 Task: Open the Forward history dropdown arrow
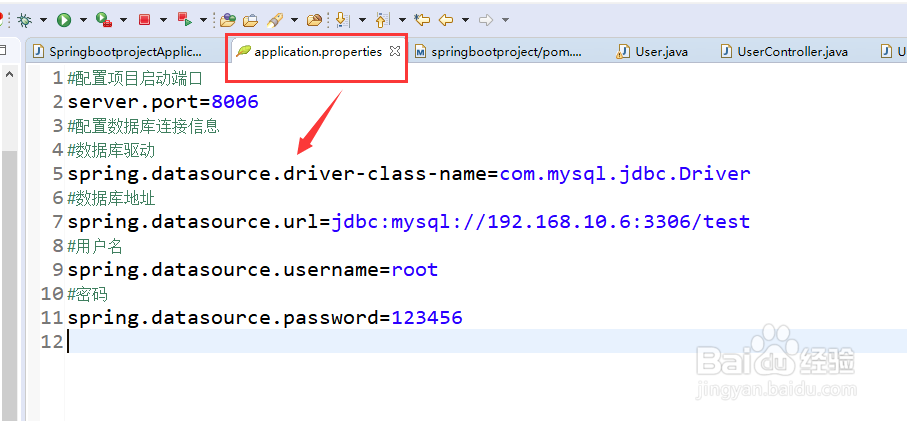(505, 20)
